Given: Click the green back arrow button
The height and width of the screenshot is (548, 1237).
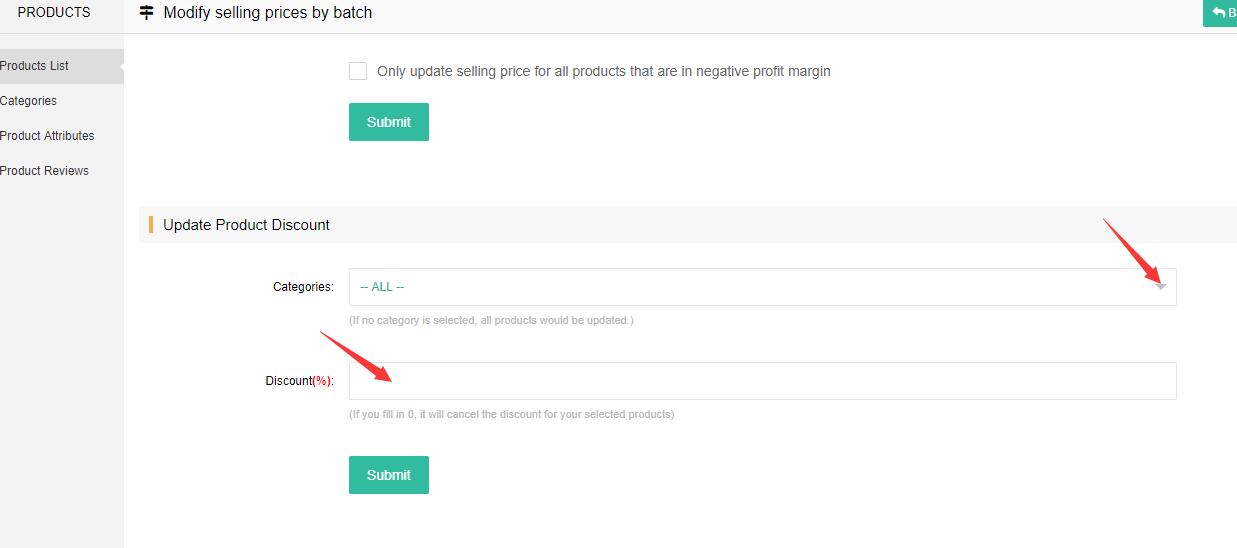Looking at the screenshot, I should [1221, 13].
